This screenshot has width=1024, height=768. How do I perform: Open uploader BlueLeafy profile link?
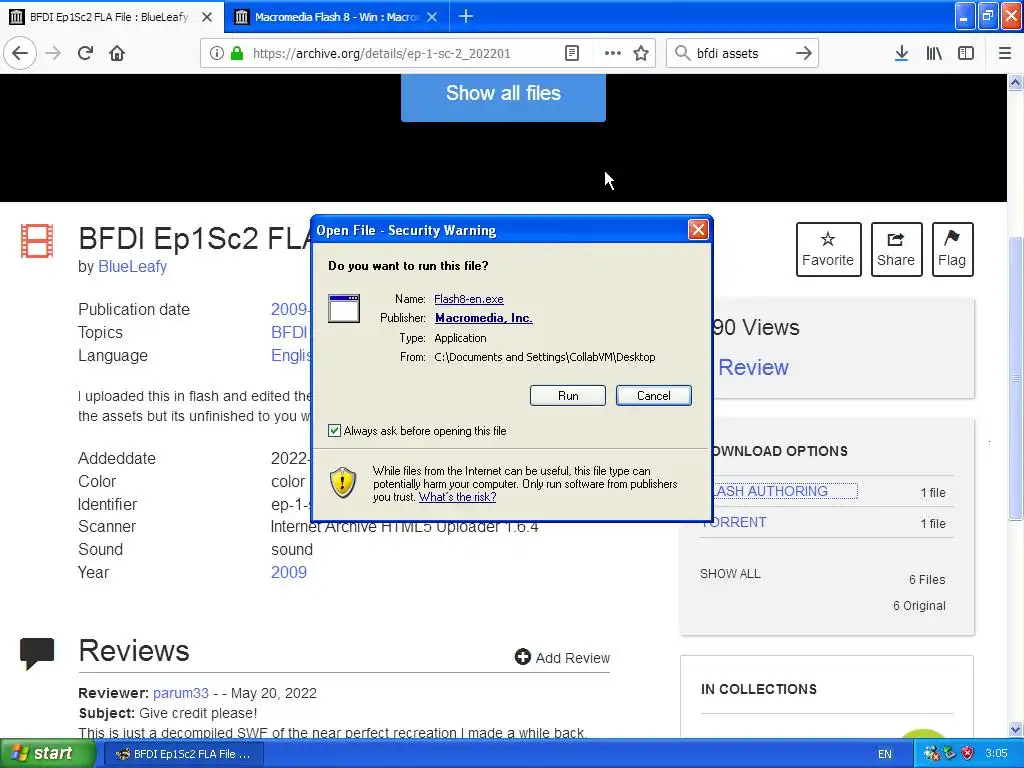tap(133, 266)
